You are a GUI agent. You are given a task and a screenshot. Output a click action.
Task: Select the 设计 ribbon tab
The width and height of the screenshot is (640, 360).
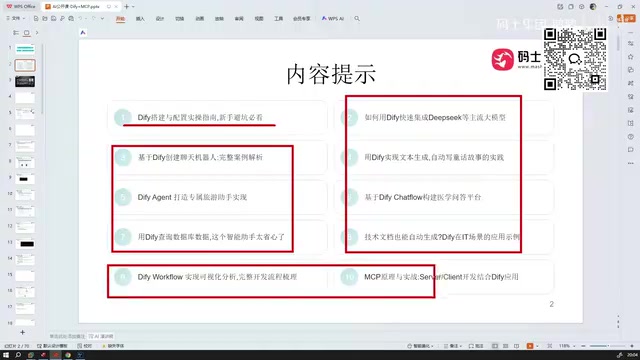pos(160,19)
